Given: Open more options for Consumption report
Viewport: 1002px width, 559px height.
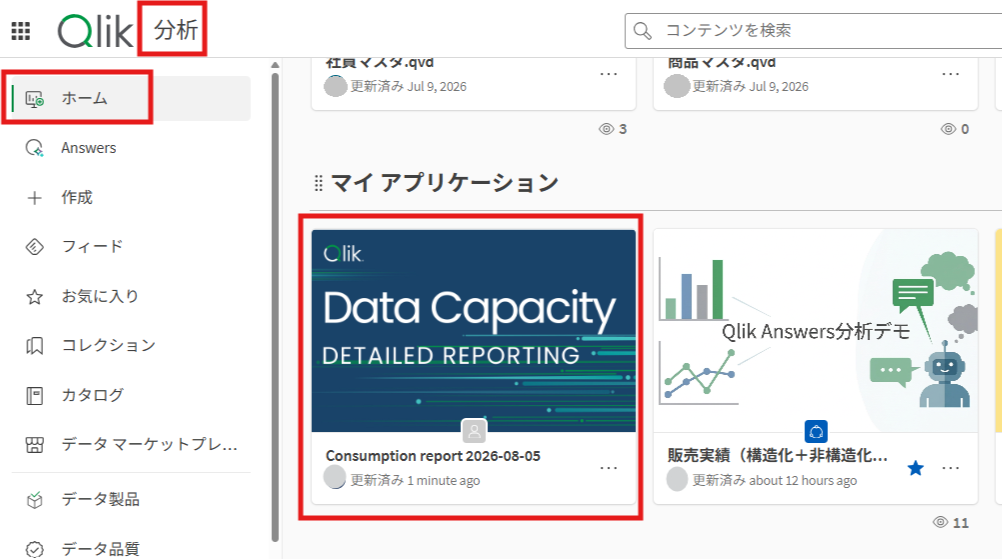Looking at the screenshot, I should [x=608, y=468].
